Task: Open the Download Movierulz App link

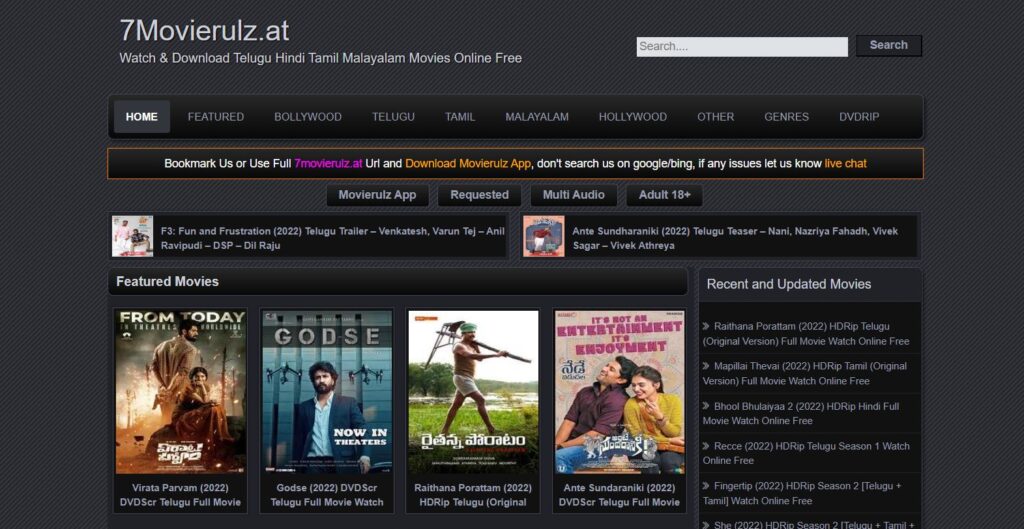Action: [x=468, y=163]
